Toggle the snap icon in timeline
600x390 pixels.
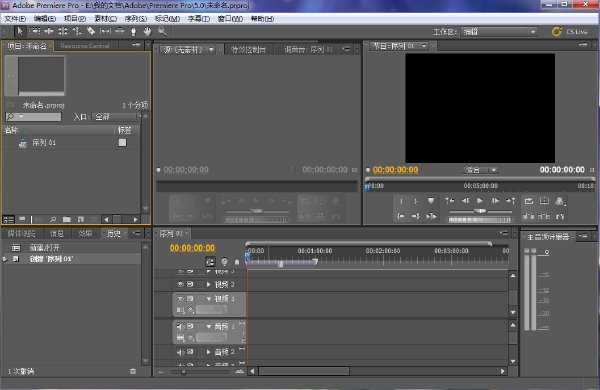(210, 262)
